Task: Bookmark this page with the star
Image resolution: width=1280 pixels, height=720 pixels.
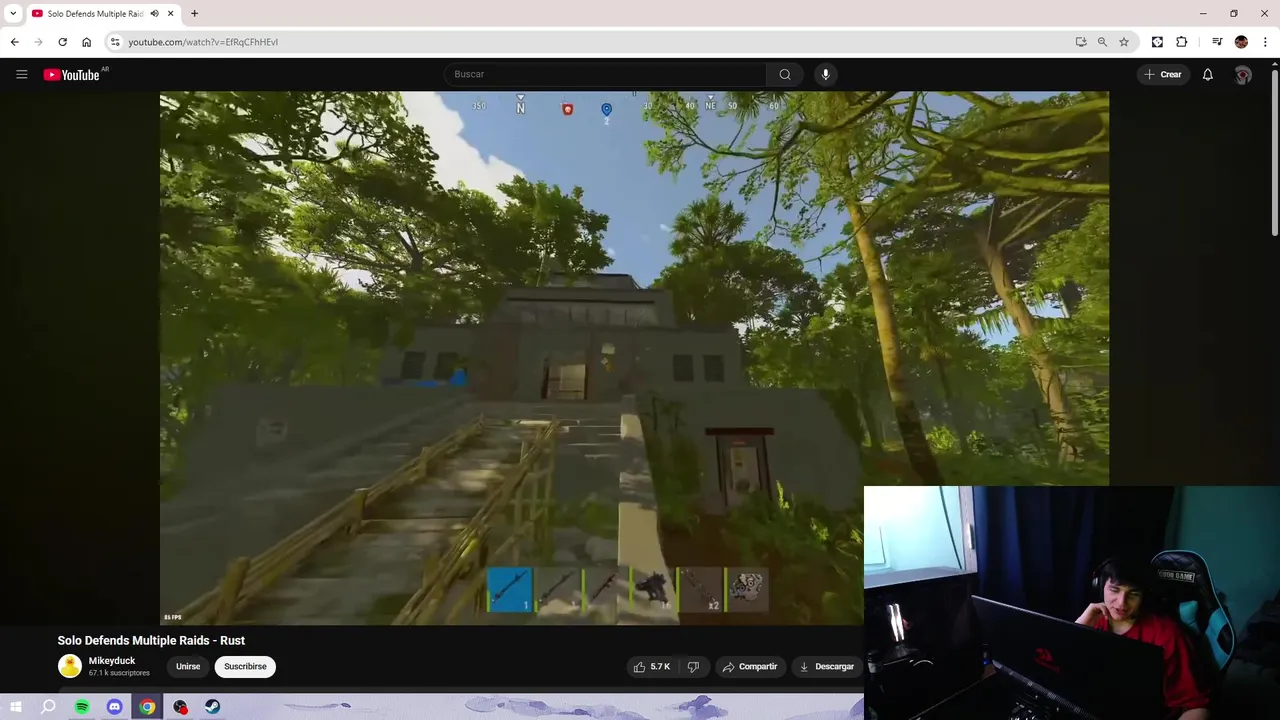Action: pyautogui.click(x=1124, y=42)
